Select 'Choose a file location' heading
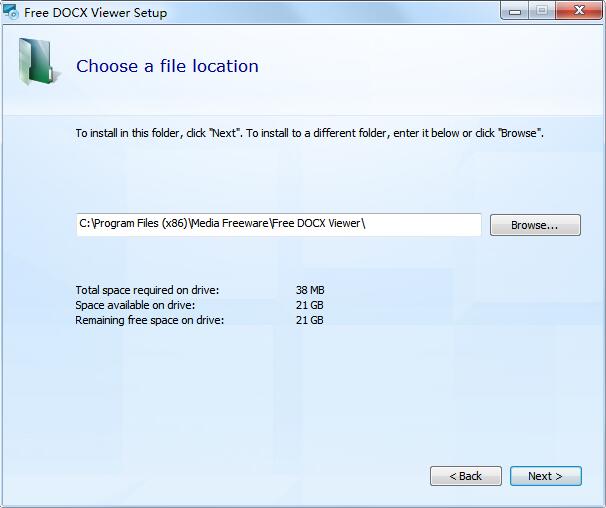This screenshot has width=606, height=508. [x=167, y=66]
